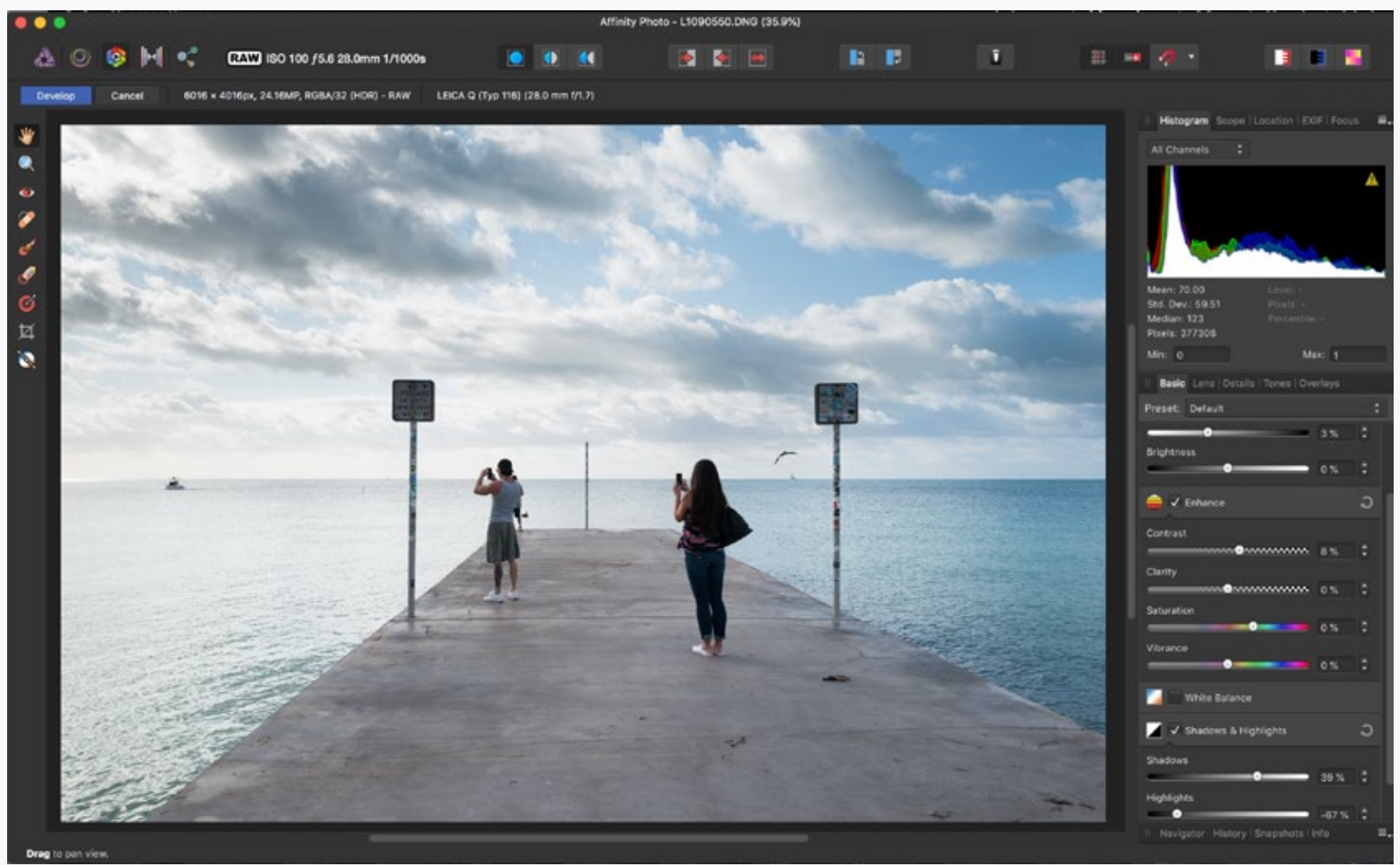Screen dimensions: 1400x865
Task: Select the Red Eye Removal tool
Action: 26,192
